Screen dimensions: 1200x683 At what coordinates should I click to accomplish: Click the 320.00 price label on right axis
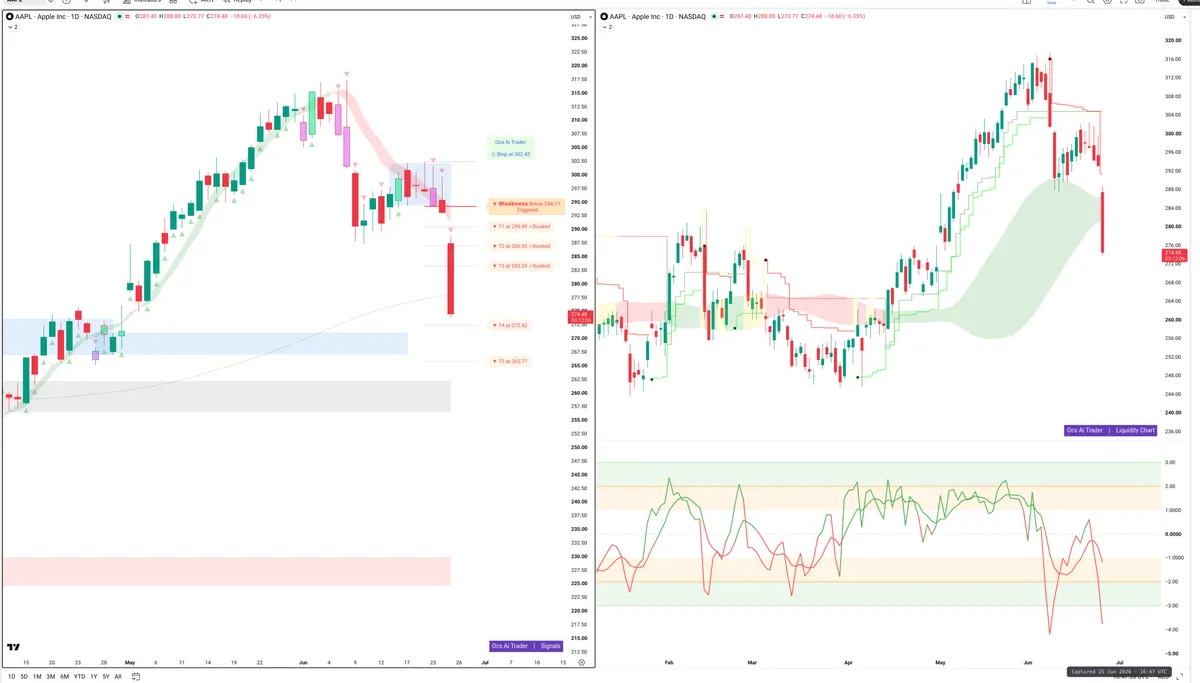[x=1174, y=41]
